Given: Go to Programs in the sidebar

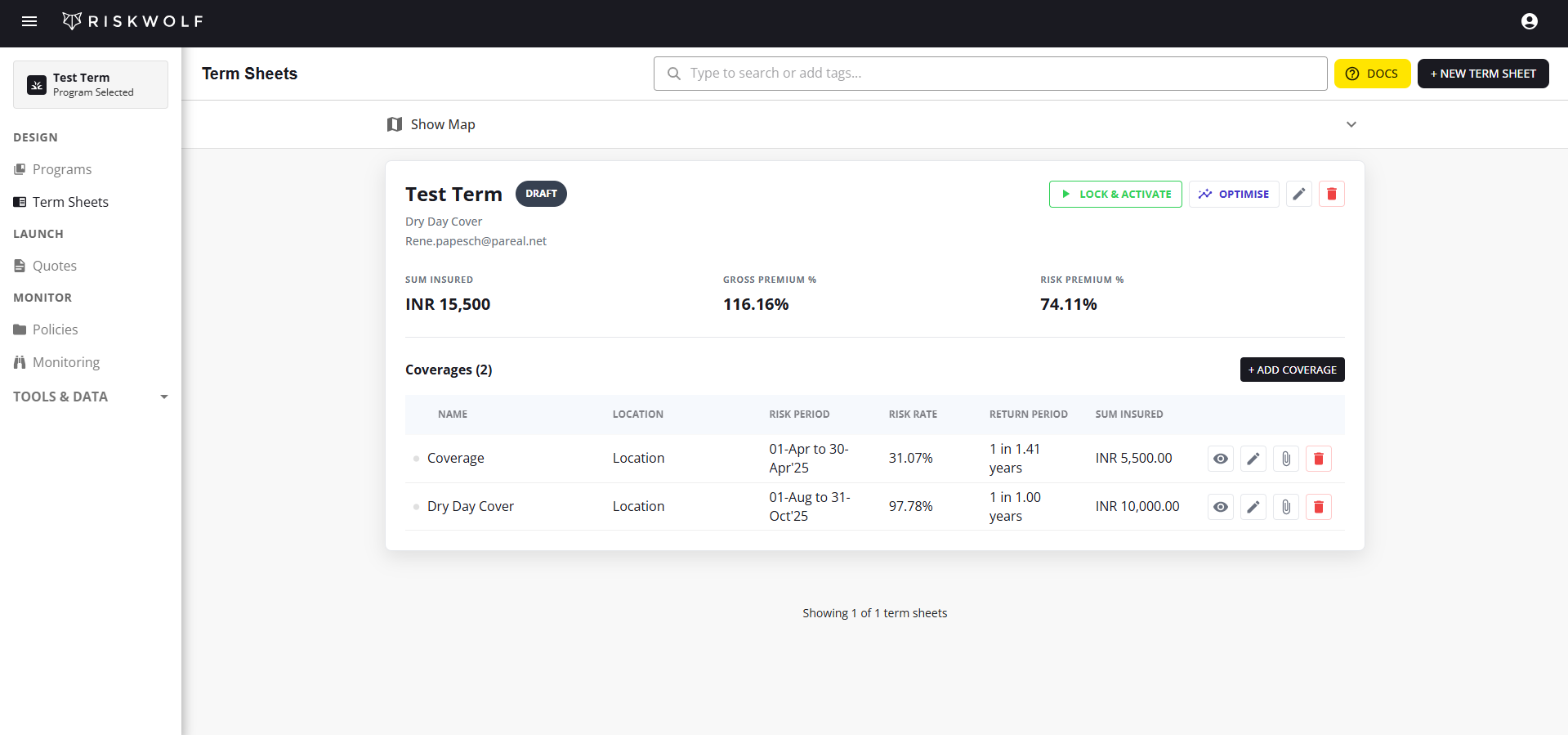Looking at the screenshot, I should tap(62, 169).
